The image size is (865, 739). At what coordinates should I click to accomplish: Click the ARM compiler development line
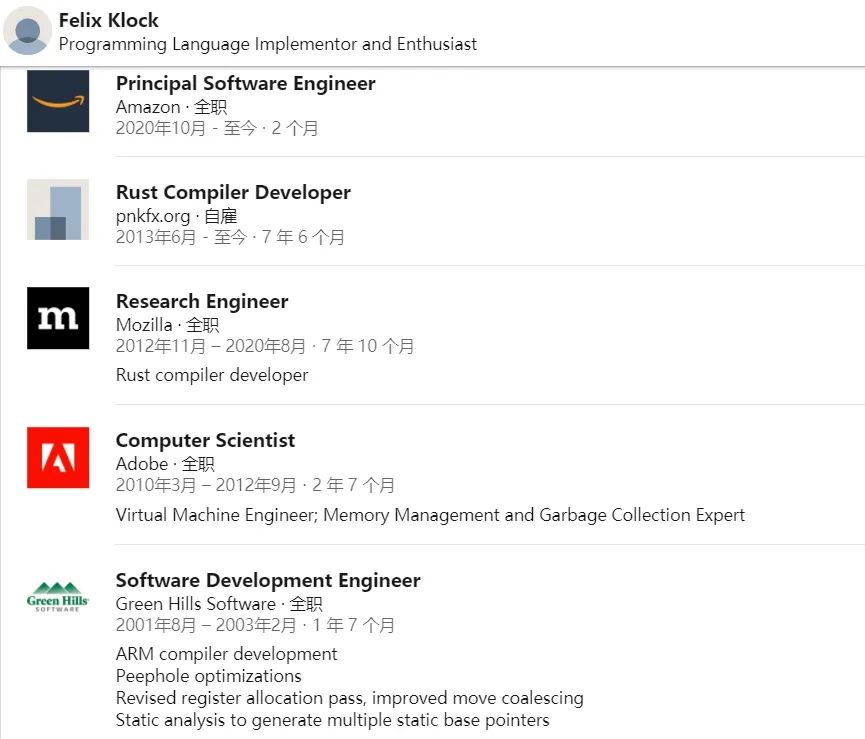(x=226, y=654)
